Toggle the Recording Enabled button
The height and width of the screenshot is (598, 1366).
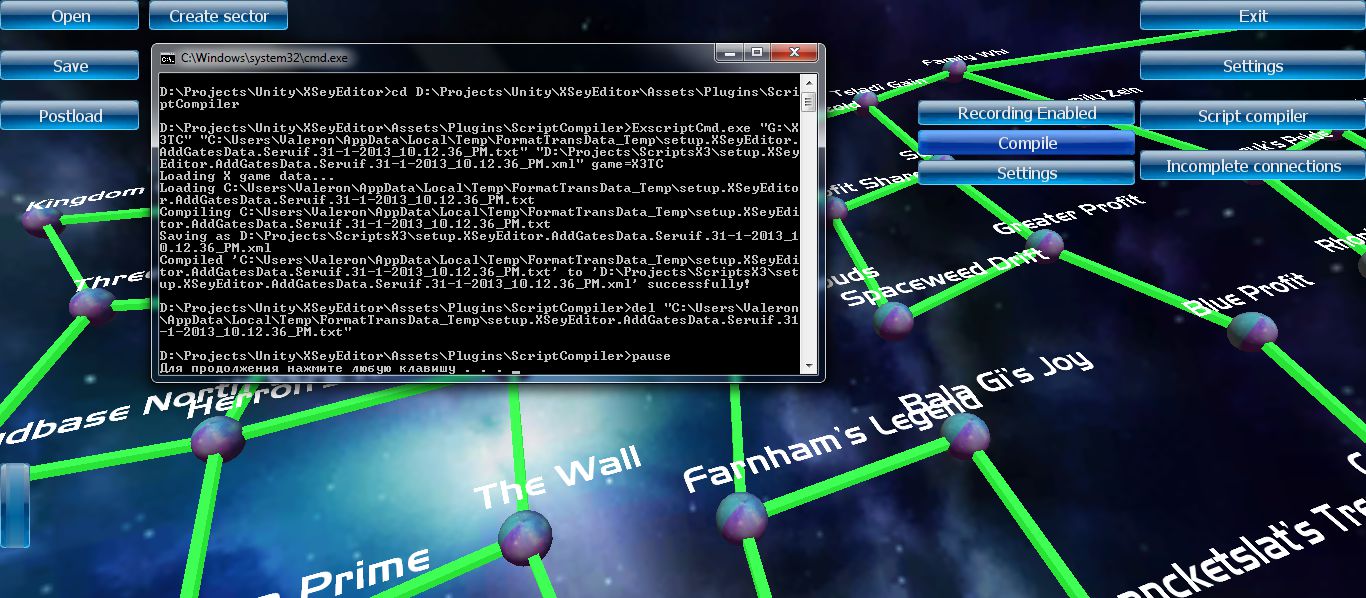pyautogui.click(x=1027, y=113)
